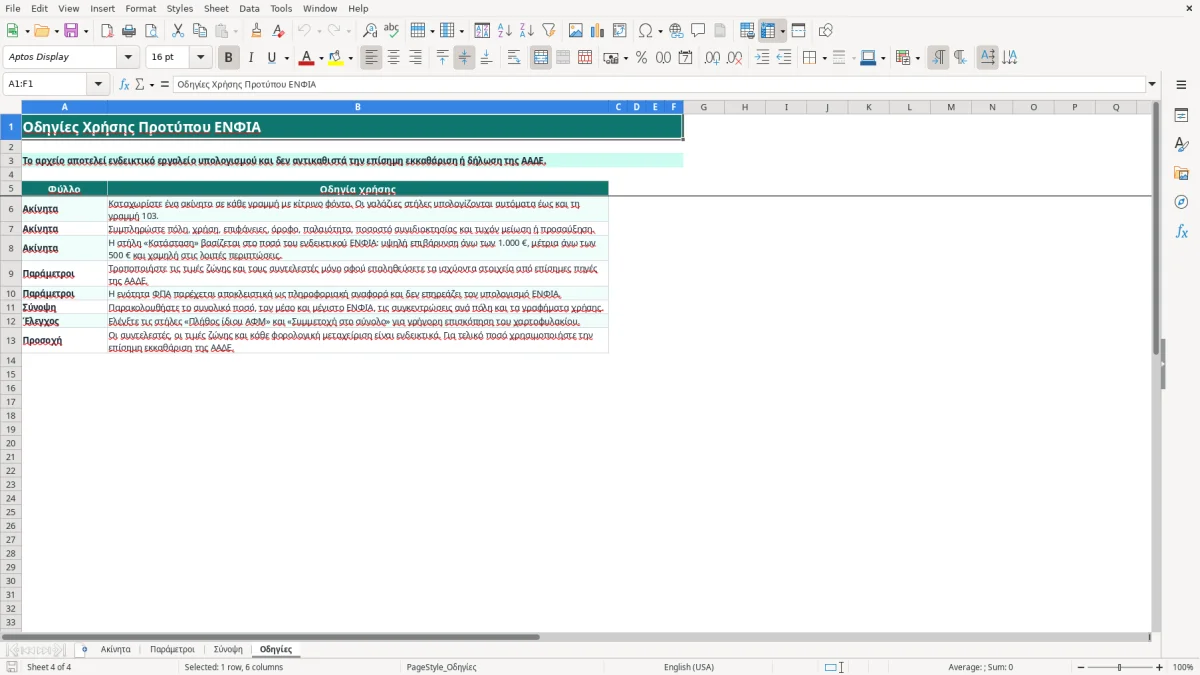
Task: Print the document using the printer icon
Action: 129,31
